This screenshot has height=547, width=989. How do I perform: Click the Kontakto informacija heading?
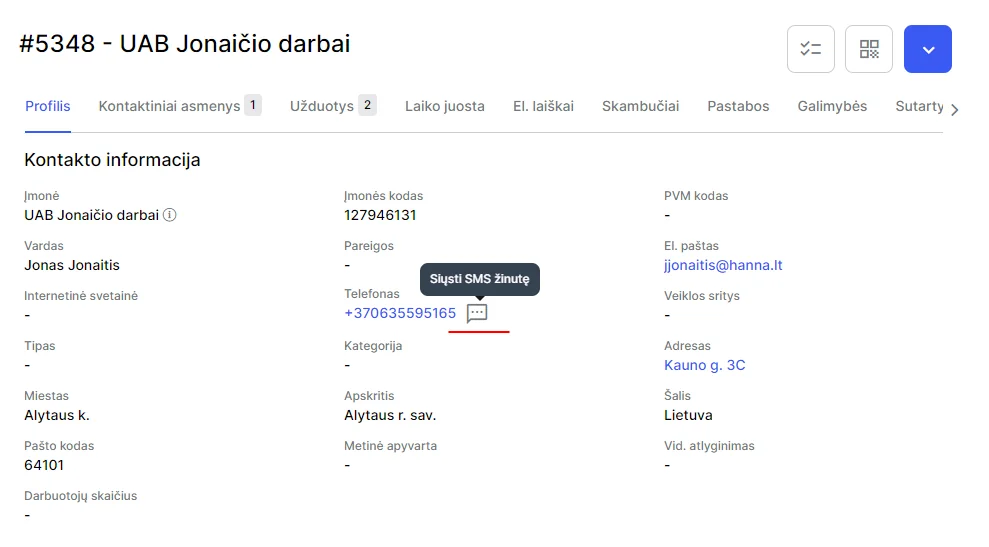coord(112,160)
